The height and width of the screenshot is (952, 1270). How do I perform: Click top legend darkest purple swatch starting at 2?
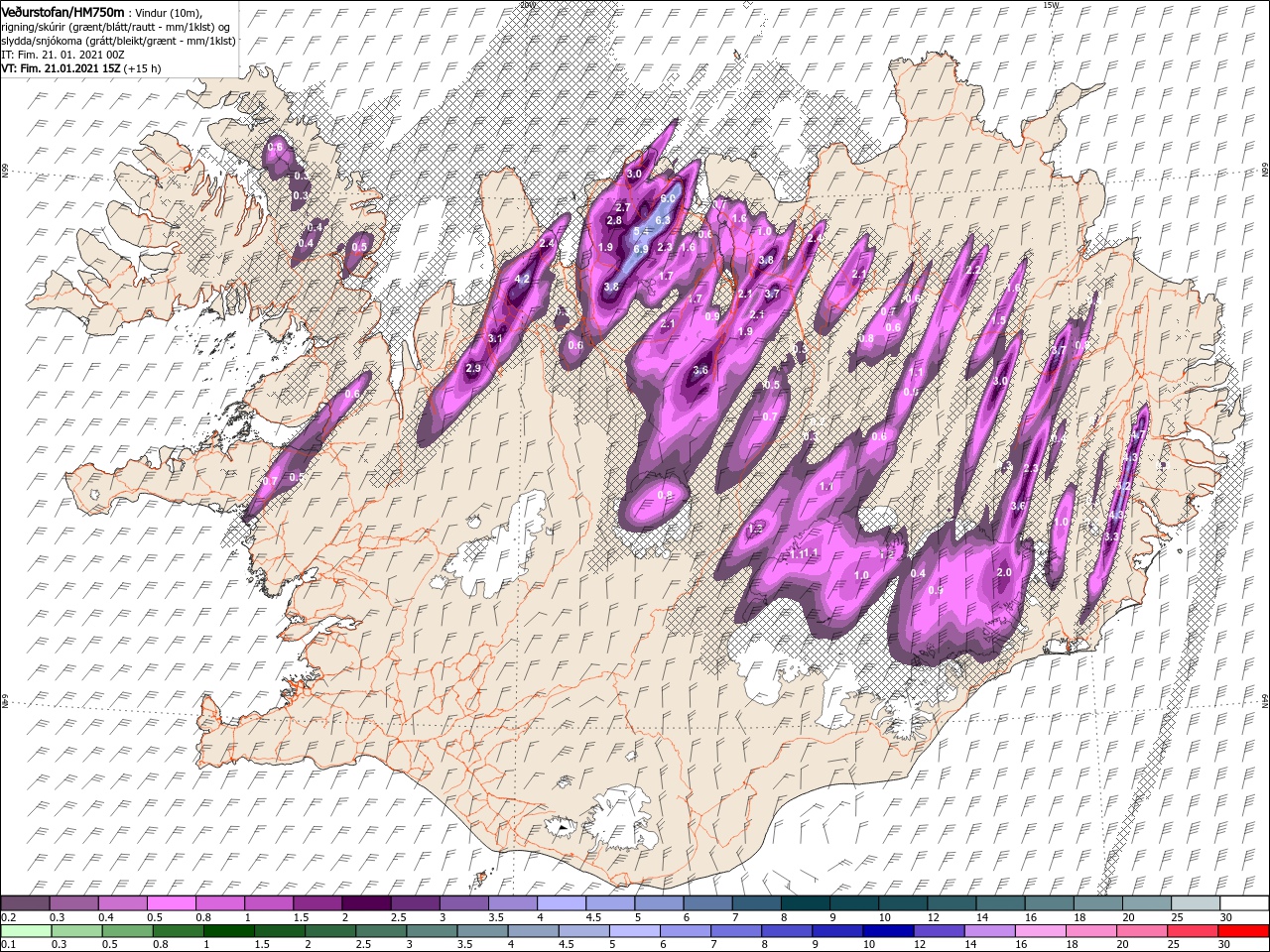[365, 903]
